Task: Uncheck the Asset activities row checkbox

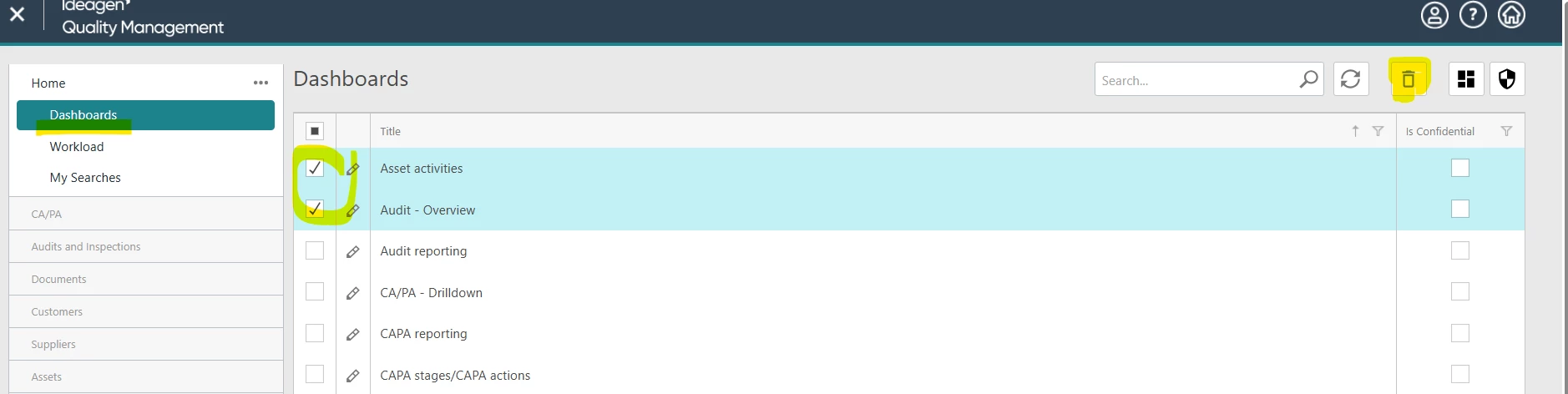Action: pyautogui.click(x=315, y=168)
